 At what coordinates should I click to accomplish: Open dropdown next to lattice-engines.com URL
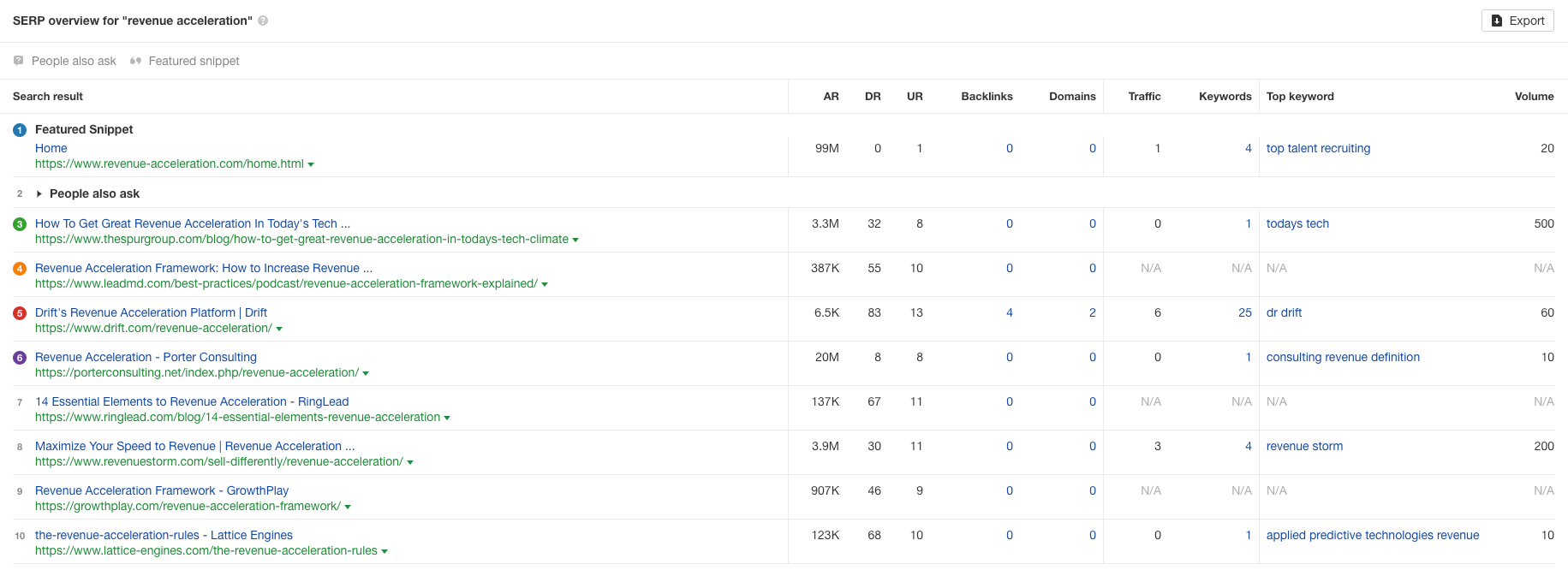(385, 551)
